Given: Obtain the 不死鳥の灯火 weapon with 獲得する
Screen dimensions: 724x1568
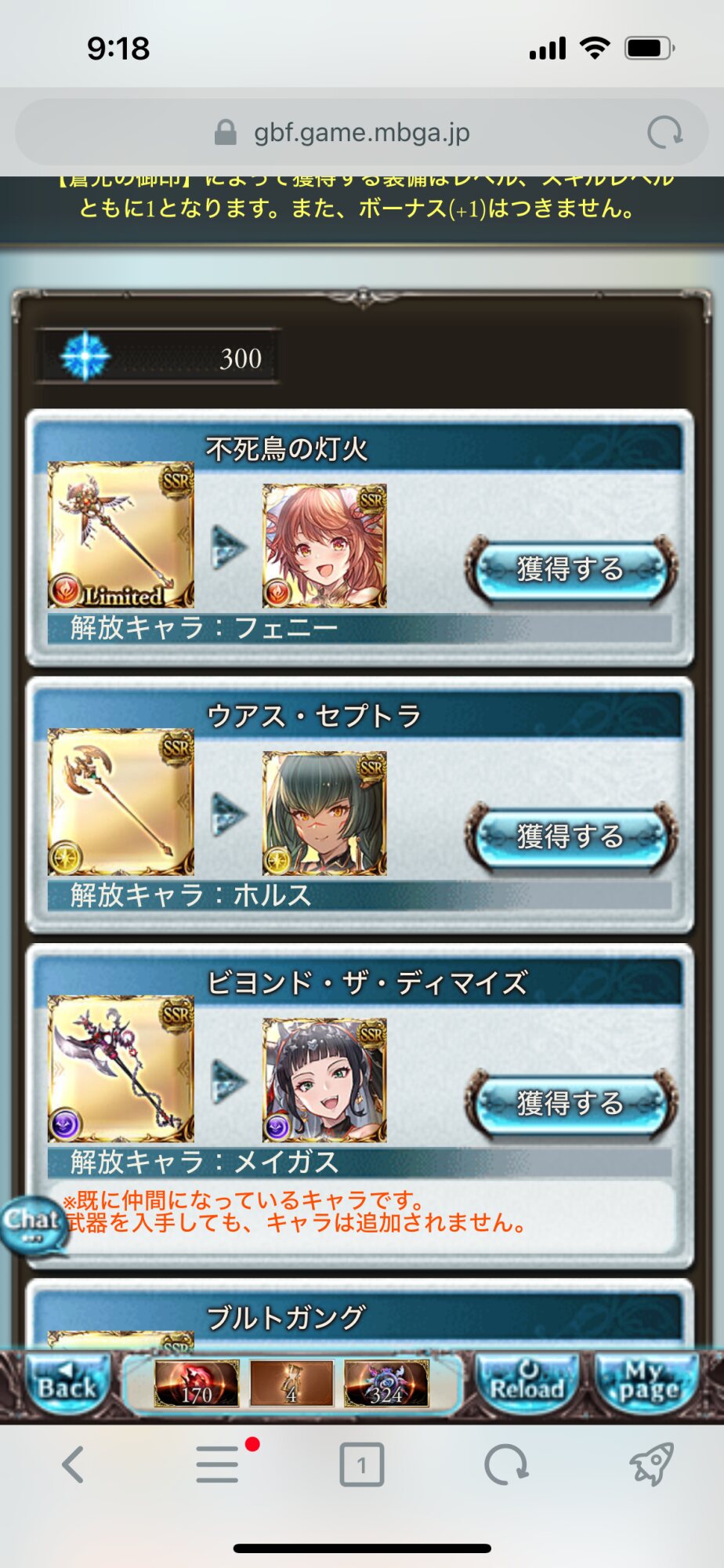Looking at the screenshot, I should (571, 568).
